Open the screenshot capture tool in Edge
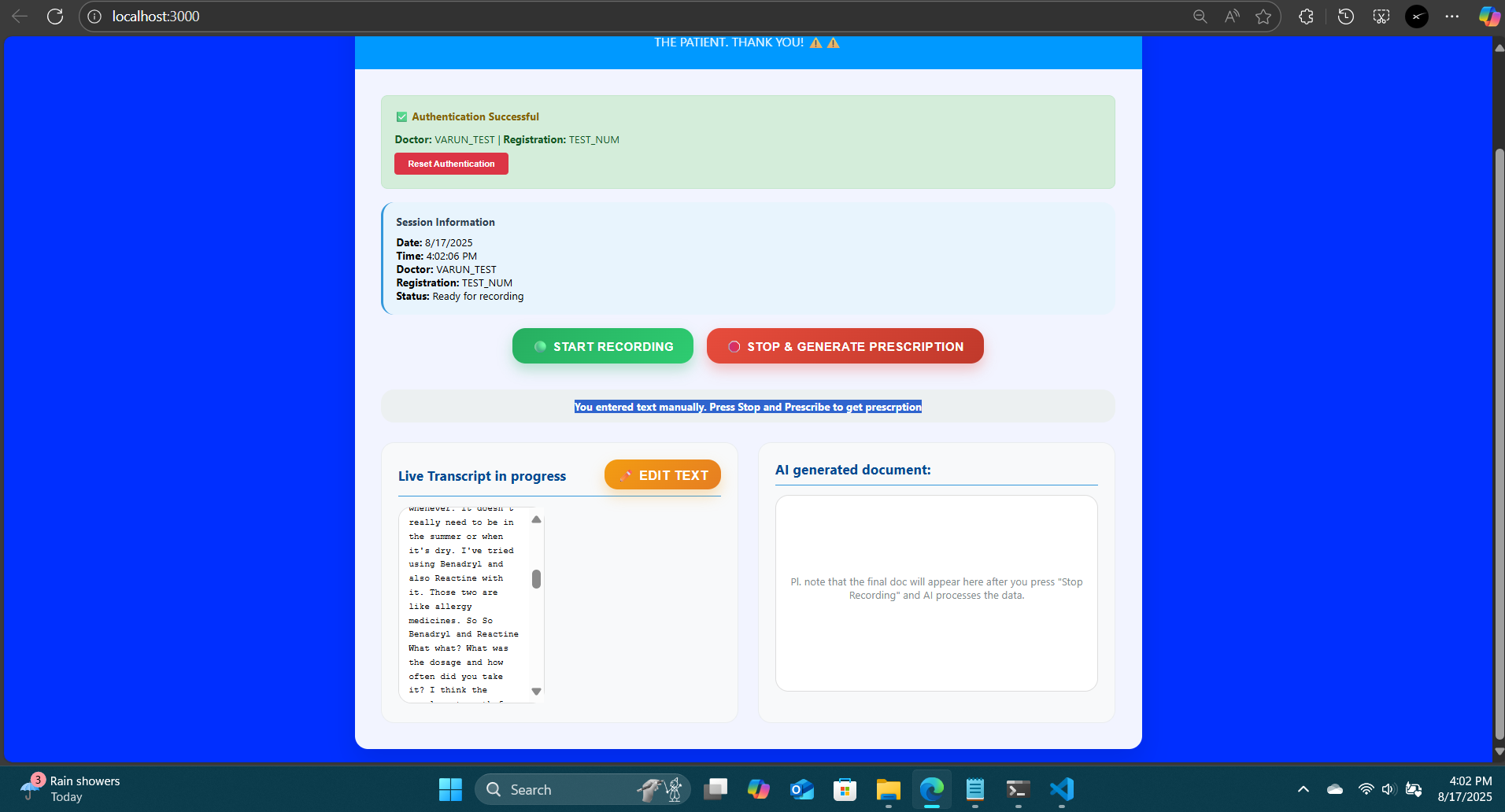The height and width of the screenshot is (812, 1505). click(1381, 16)
